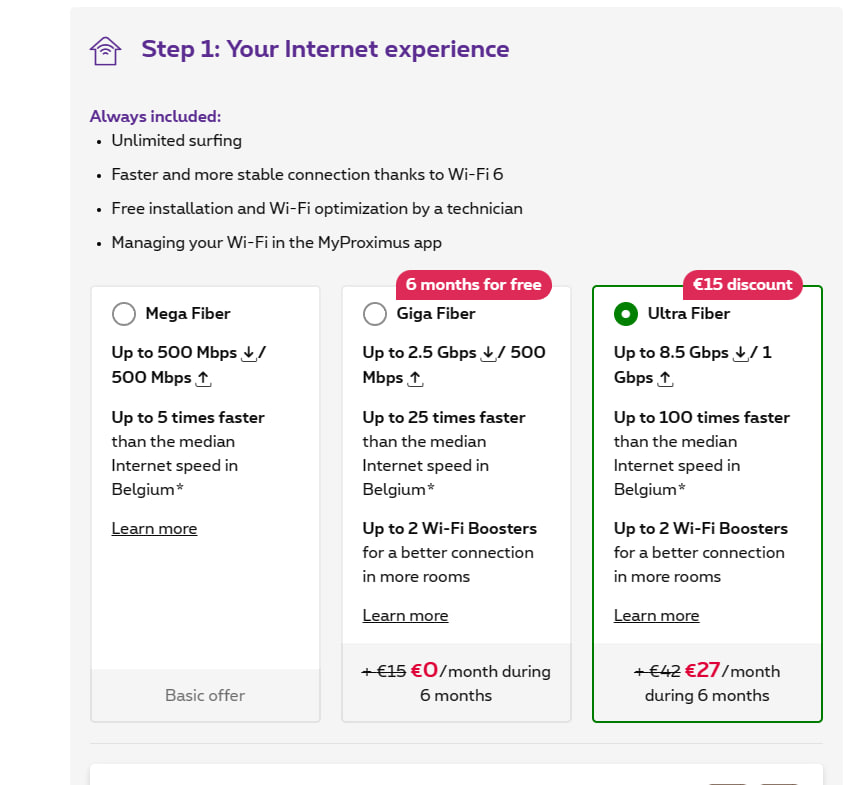Click the download arrow icon in Ultra Fiber
This screenshot has width=861, height=785.
[x=740, y=353]
